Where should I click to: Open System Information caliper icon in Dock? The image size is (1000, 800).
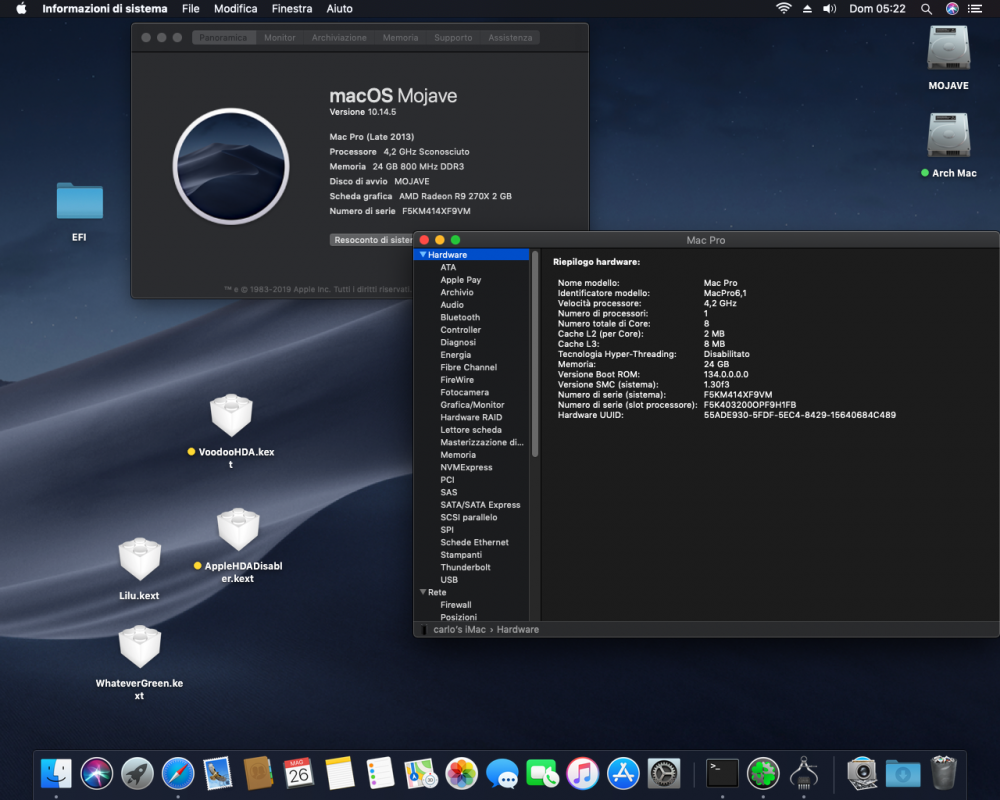pyautogui.click(x=804, y=773)
